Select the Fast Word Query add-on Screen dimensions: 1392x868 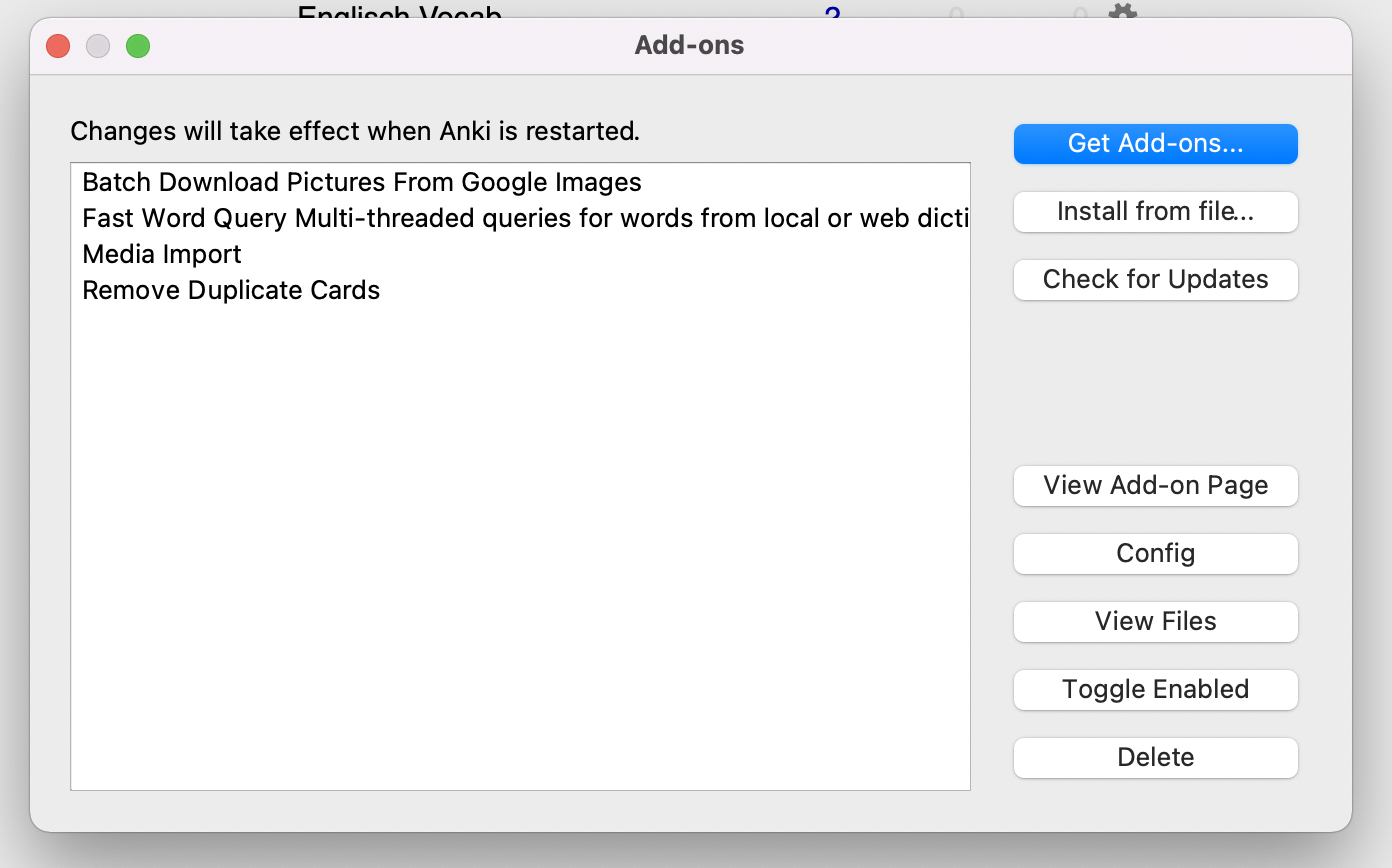[450, 218]
